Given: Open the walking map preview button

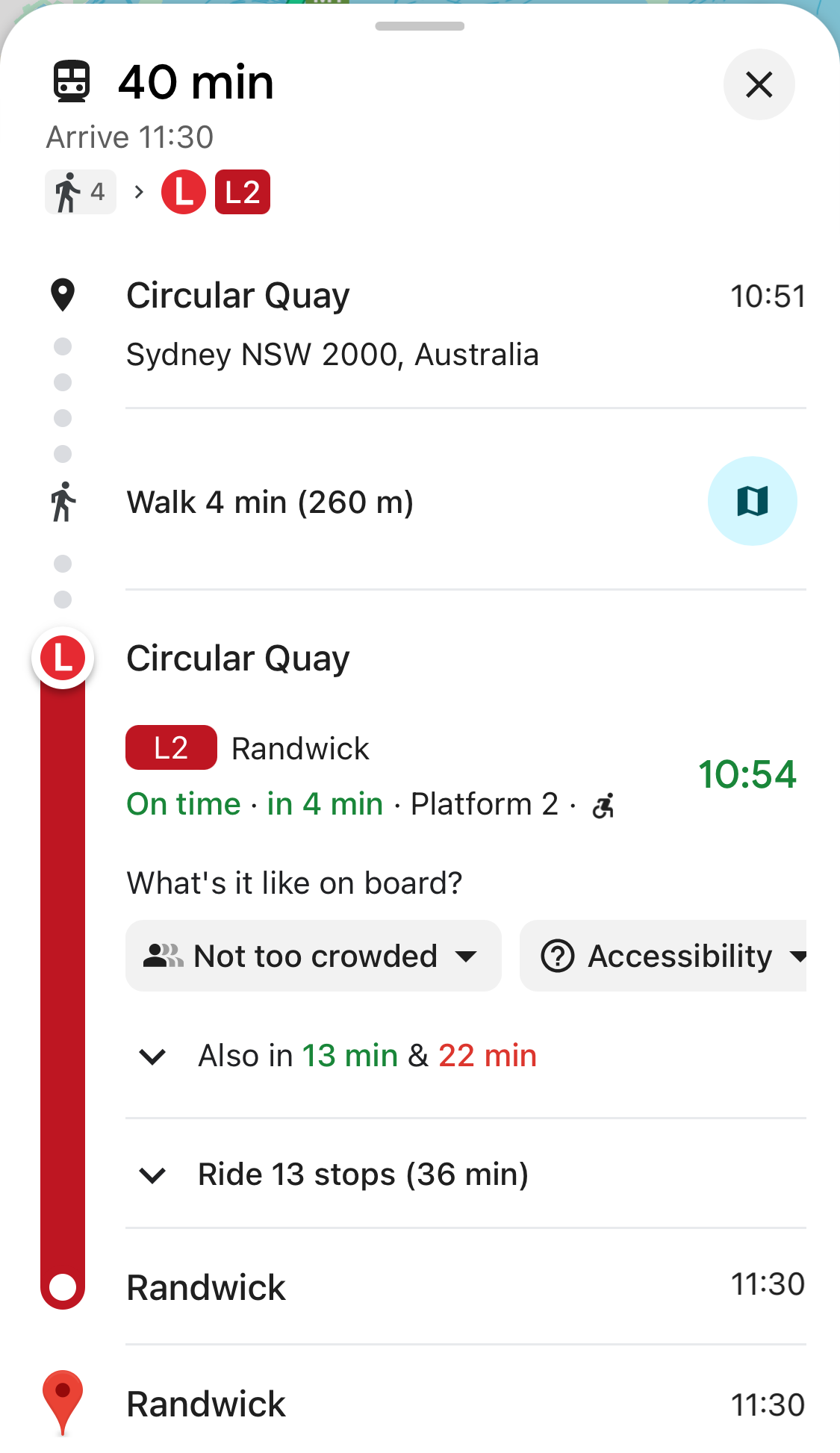Looking at the screenshot, I should coord(752,501).
